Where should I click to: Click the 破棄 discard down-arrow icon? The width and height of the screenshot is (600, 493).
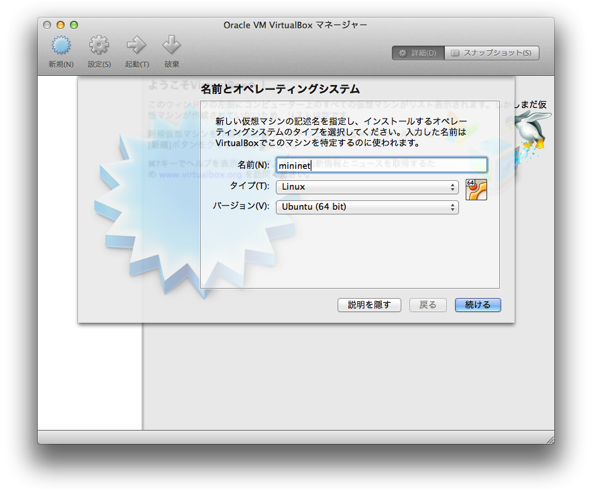[171, 46]
